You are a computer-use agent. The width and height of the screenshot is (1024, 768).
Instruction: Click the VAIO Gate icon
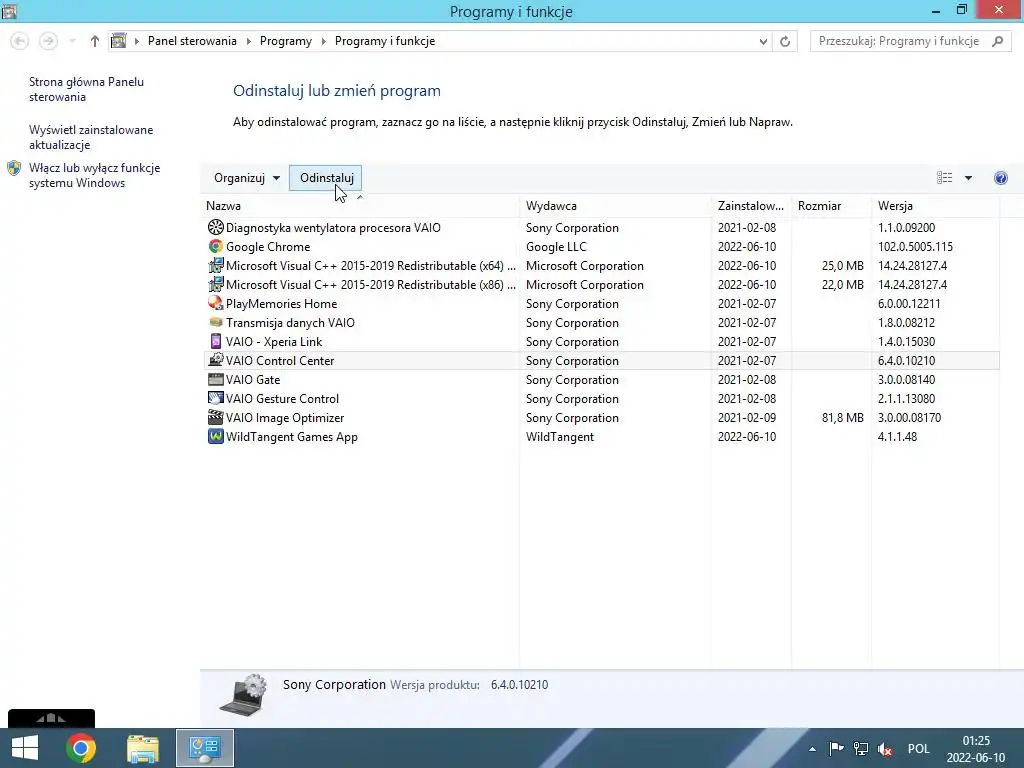point(216,379)
